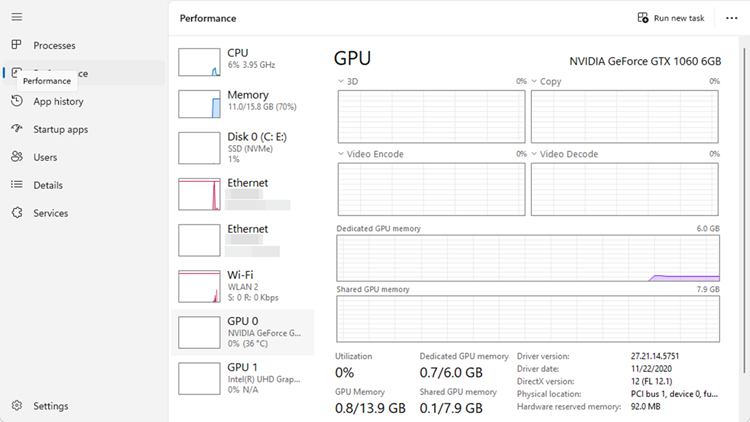Open the hamburger navigation menu
The height and width of the screenshot is (422, 750).
click(17, 17)
